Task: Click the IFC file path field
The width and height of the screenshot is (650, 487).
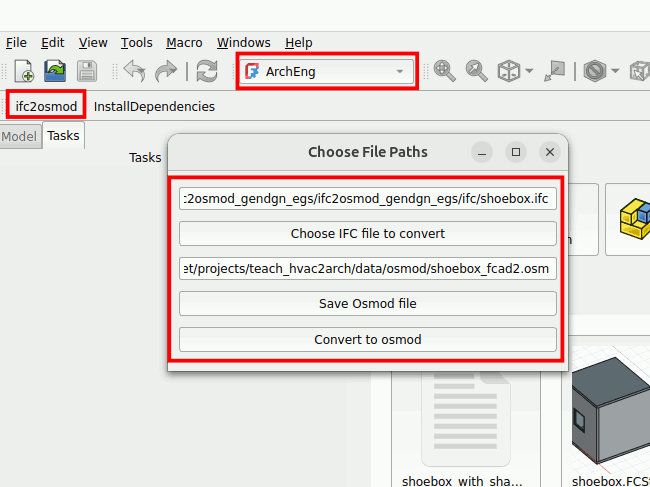Action: pos(367,199)
